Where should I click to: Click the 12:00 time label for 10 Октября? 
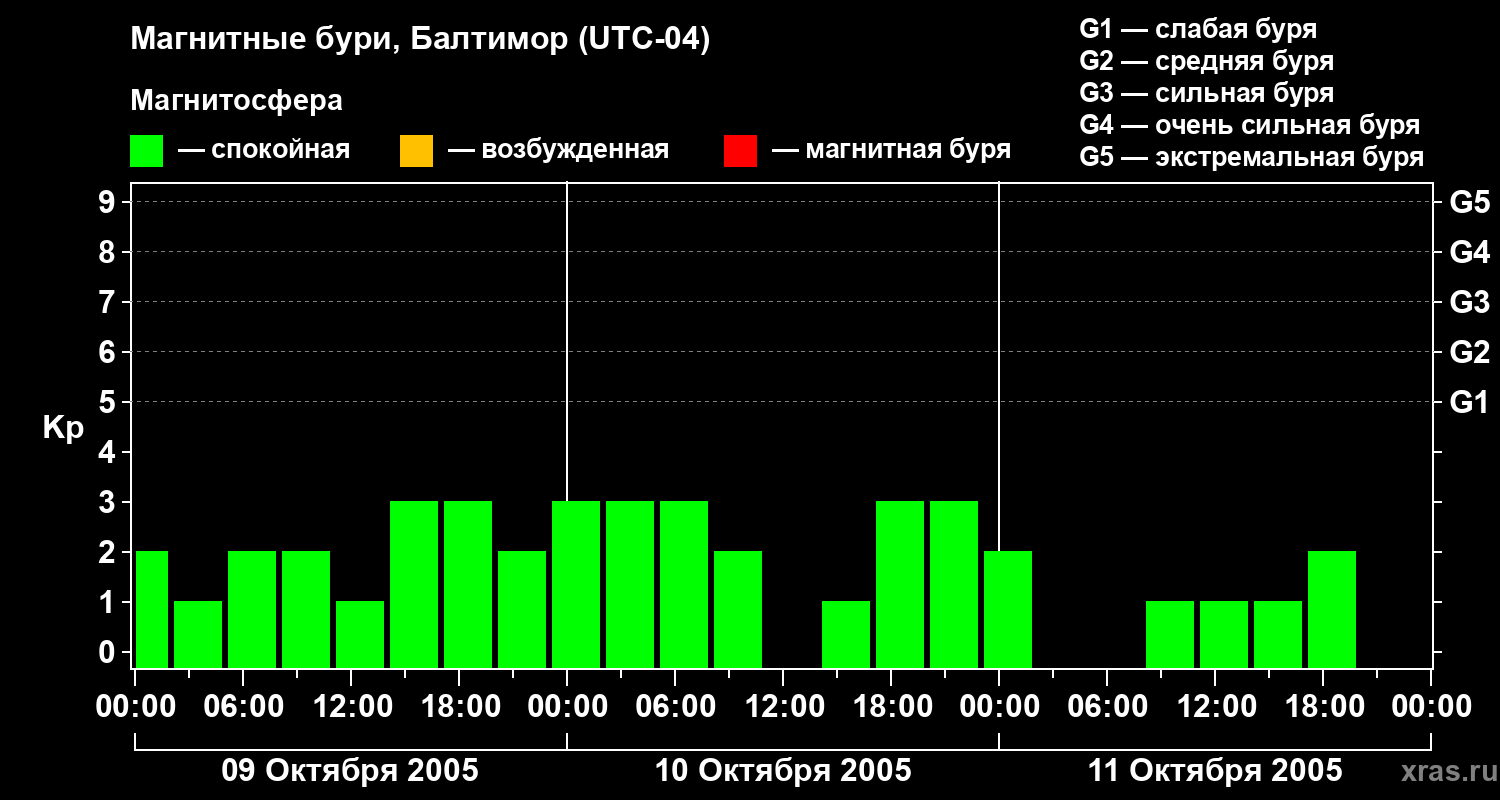pyautogui.click(x=783, y=707)
